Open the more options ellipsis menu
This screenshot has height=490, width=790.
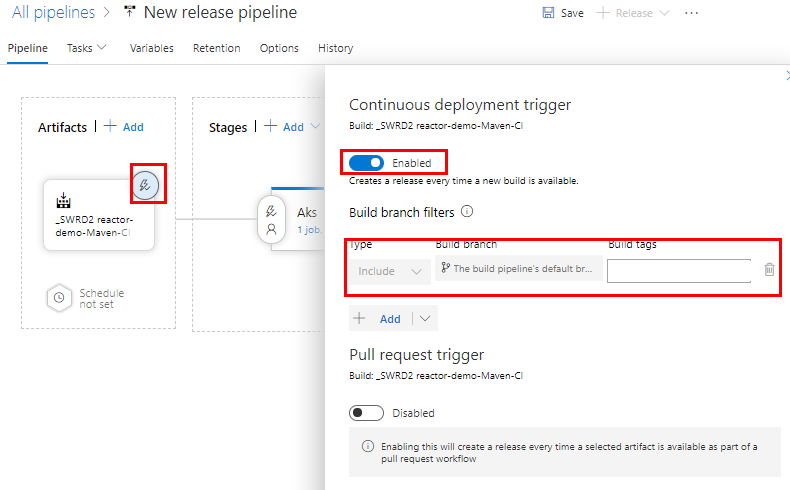pyautogui.click(x=692, y=13)
